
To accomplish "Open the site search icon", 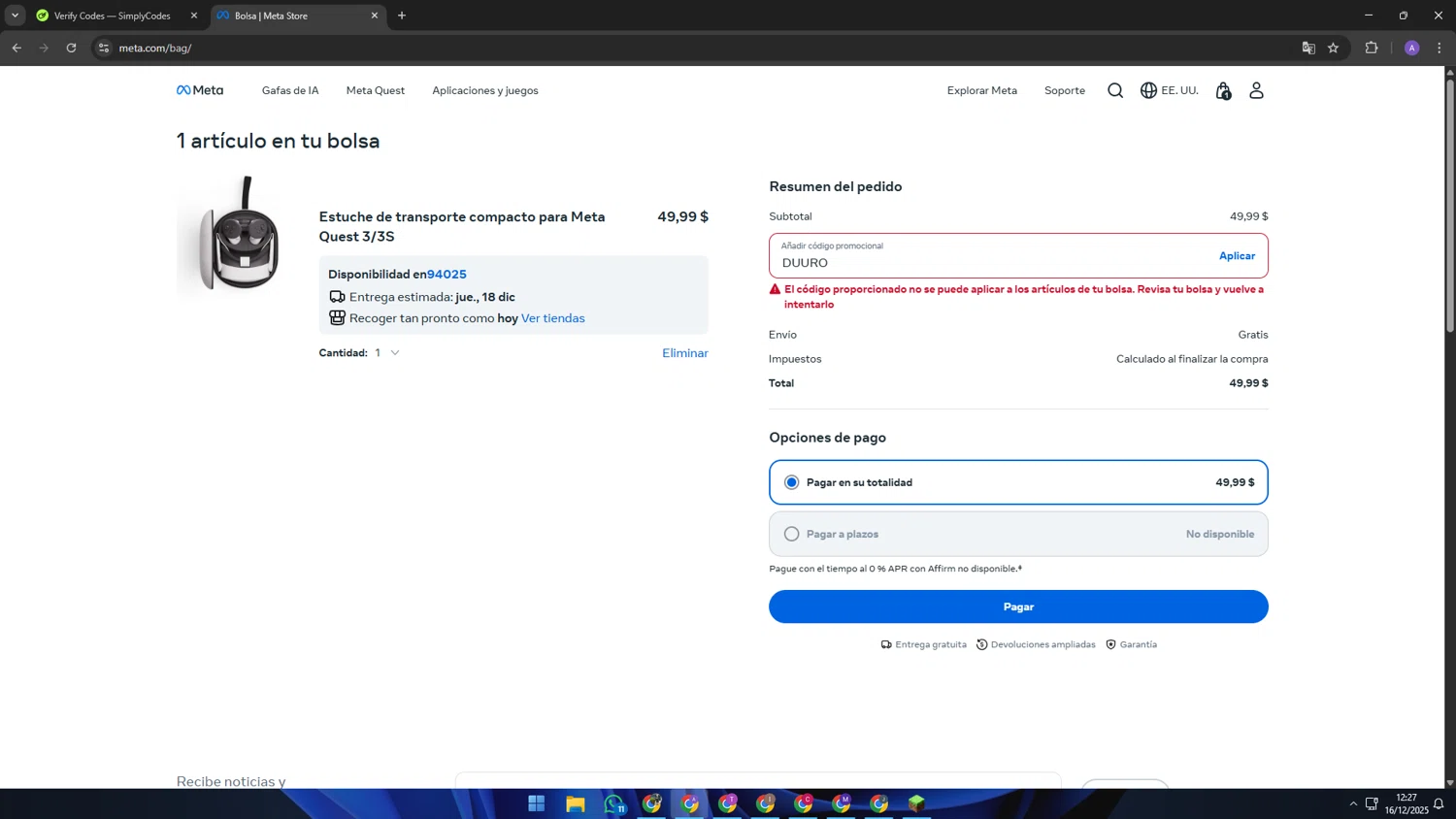I will click(x=1115, y=90).
